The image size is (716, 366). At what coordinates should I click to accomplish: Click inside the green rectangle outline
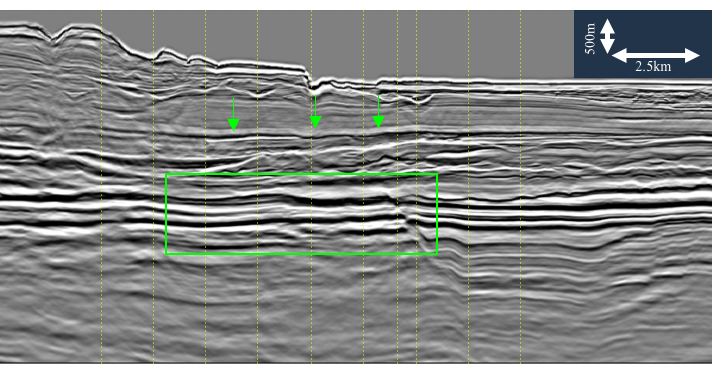point(301,214)
